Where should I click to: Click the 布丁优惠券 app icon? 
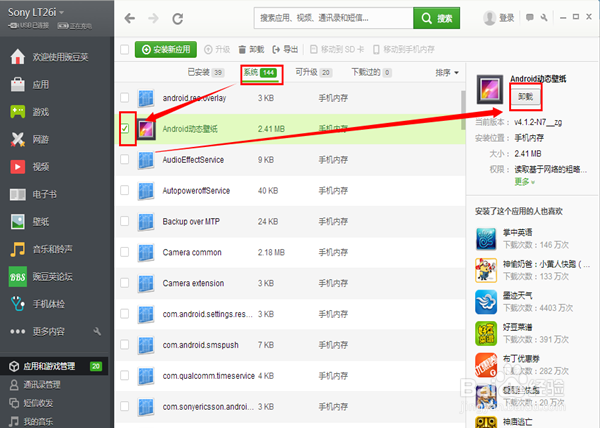click(x=486, y=365)
